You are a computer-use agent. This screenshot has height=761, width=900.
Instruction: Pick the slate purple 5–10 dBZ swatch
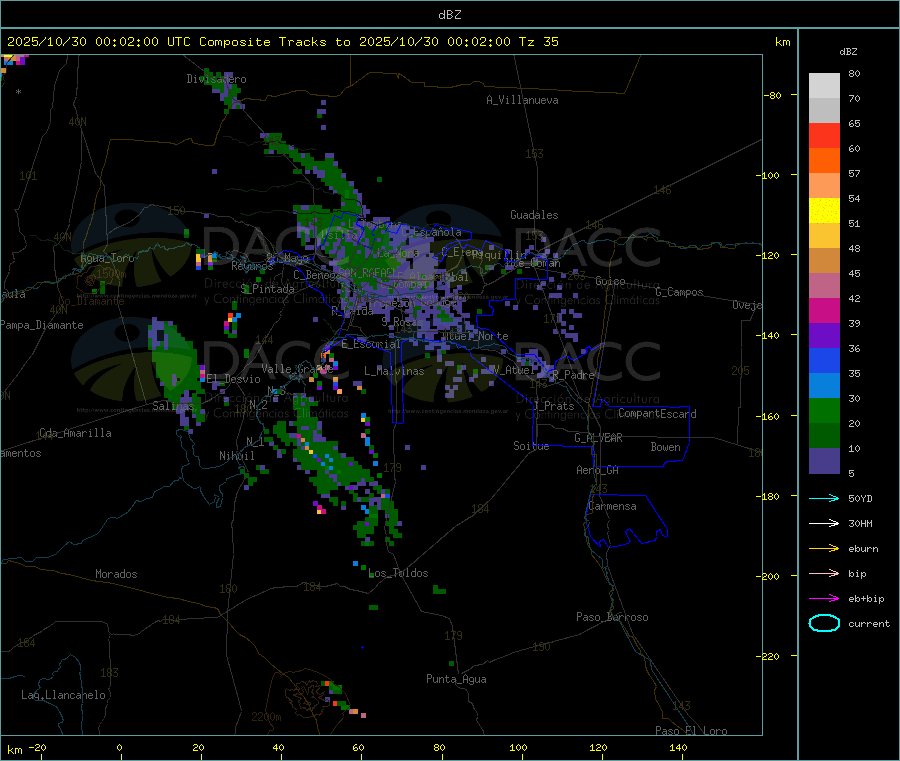click(x=824, y=461)
